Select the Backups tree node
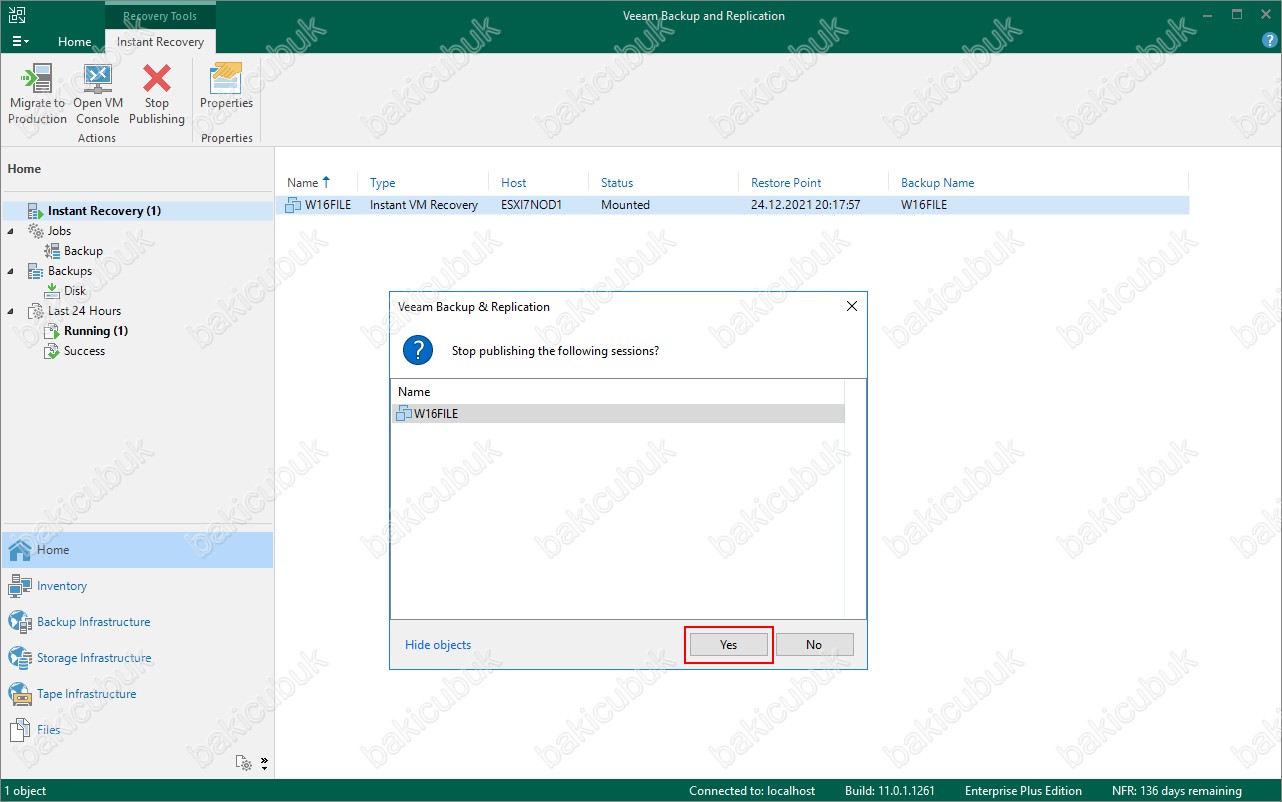1282x802 pixels. pyautogui.click(x=69, y=271)
